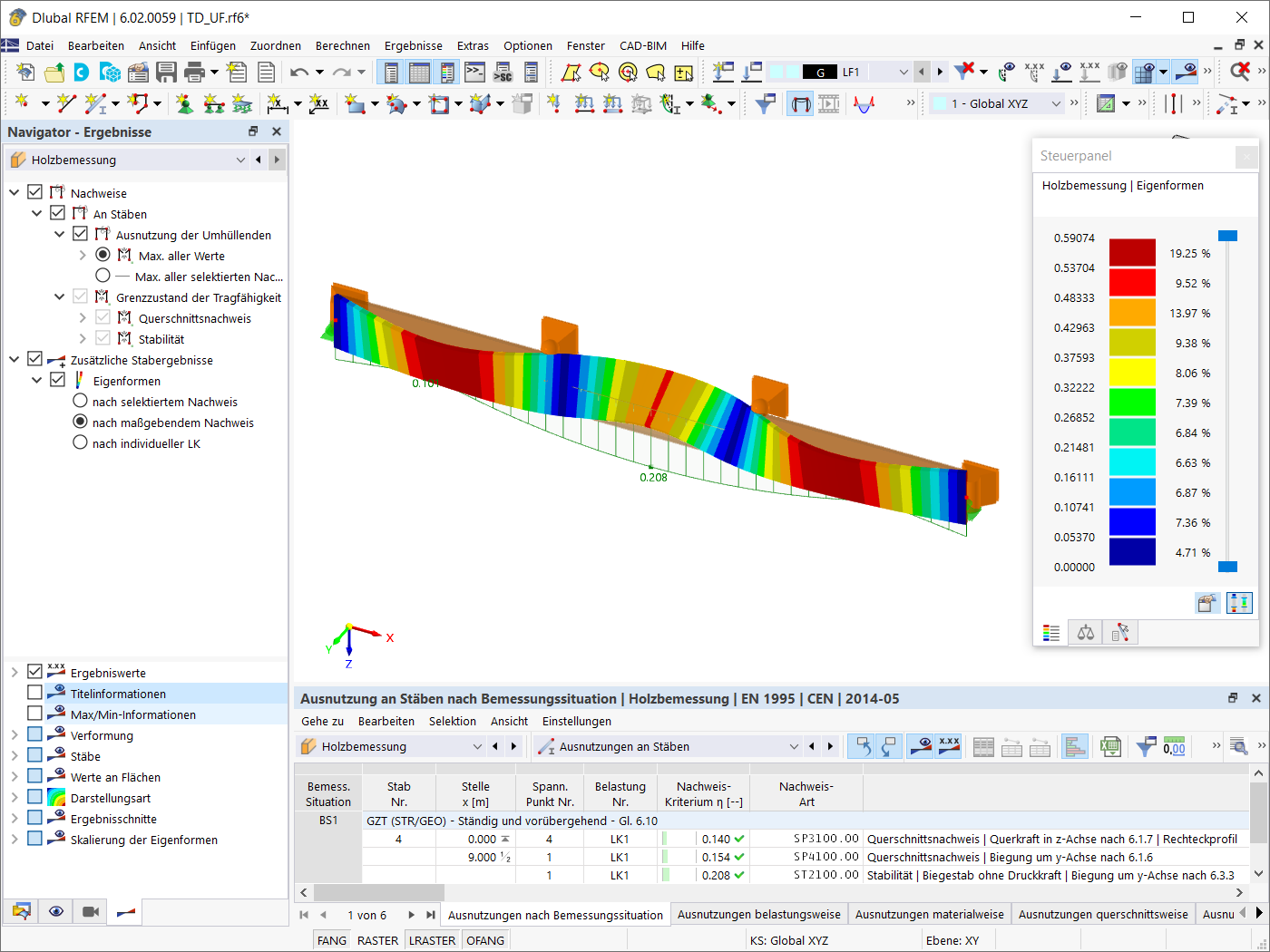The height and width of the screenshot is (952, 1270).
Task: Expand the Querschnittsnachweis tree node
Action: pos(83,317)
